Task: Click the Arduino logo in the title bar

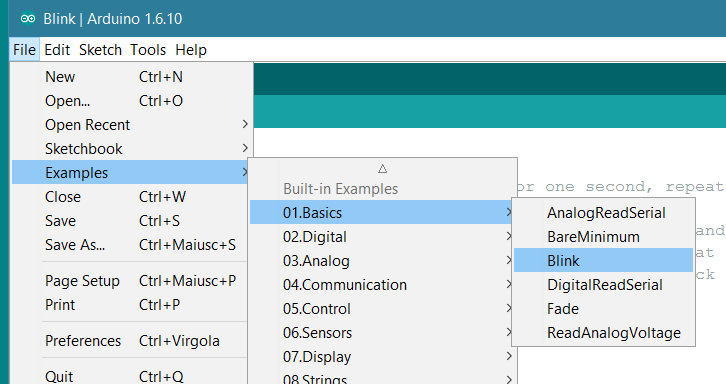Action: pos(28,19)
